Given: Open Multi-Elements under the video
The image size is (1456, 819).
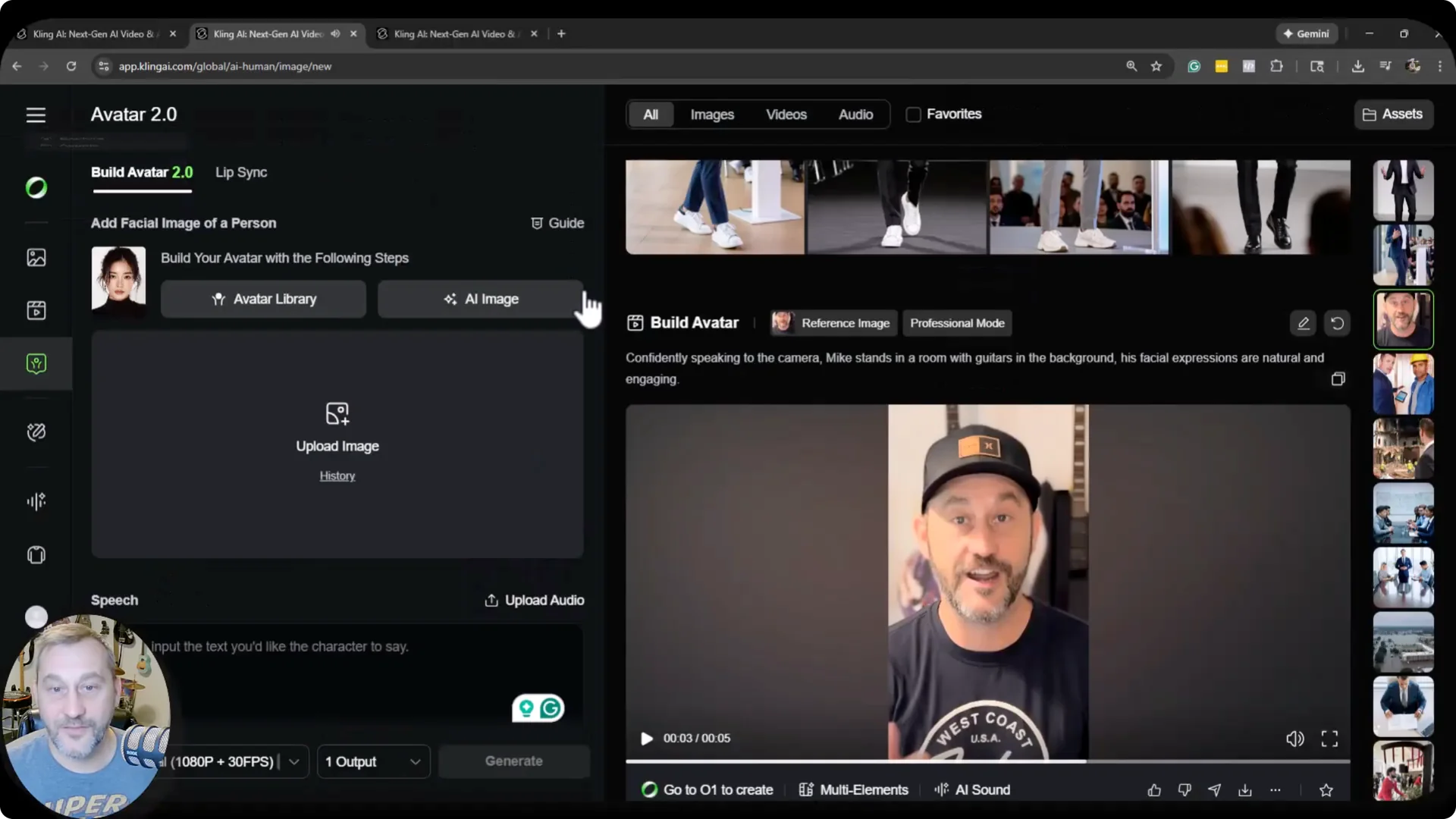Looking at the screenshot, I should [853, 790].
